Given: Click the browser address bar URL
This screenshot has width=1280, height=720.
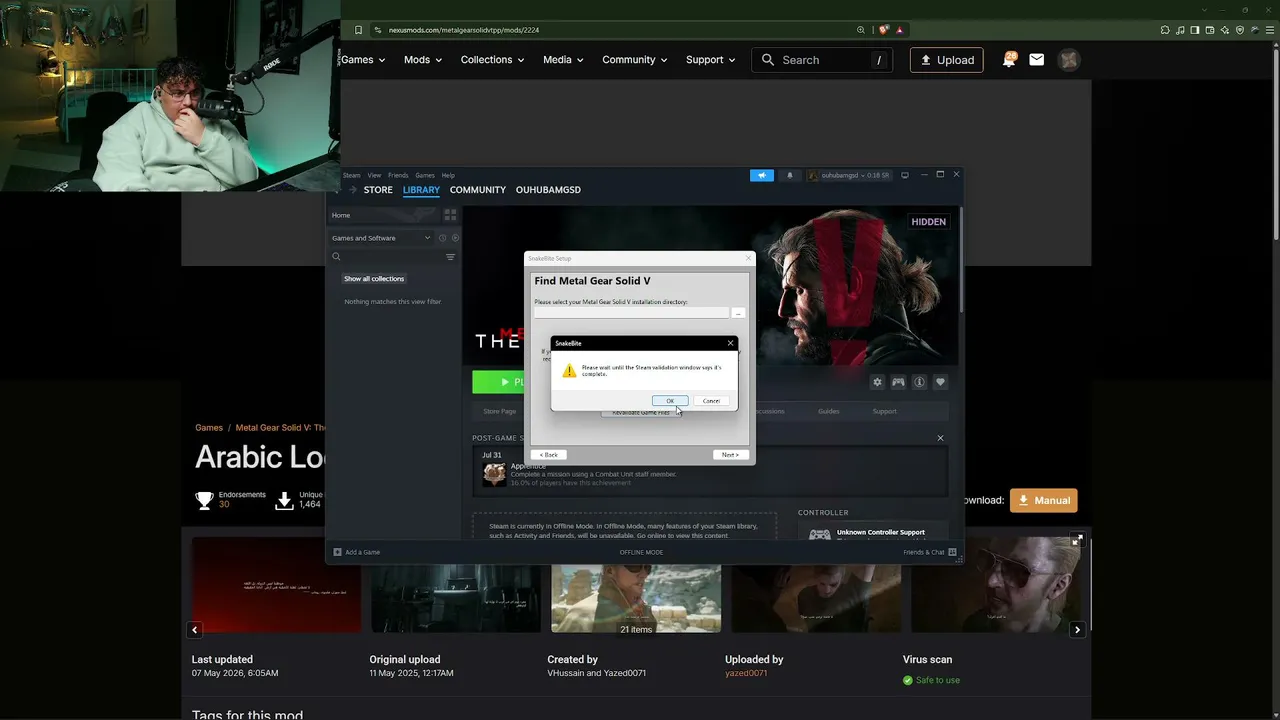Looking at the screenshot, I should coord(464,30).
